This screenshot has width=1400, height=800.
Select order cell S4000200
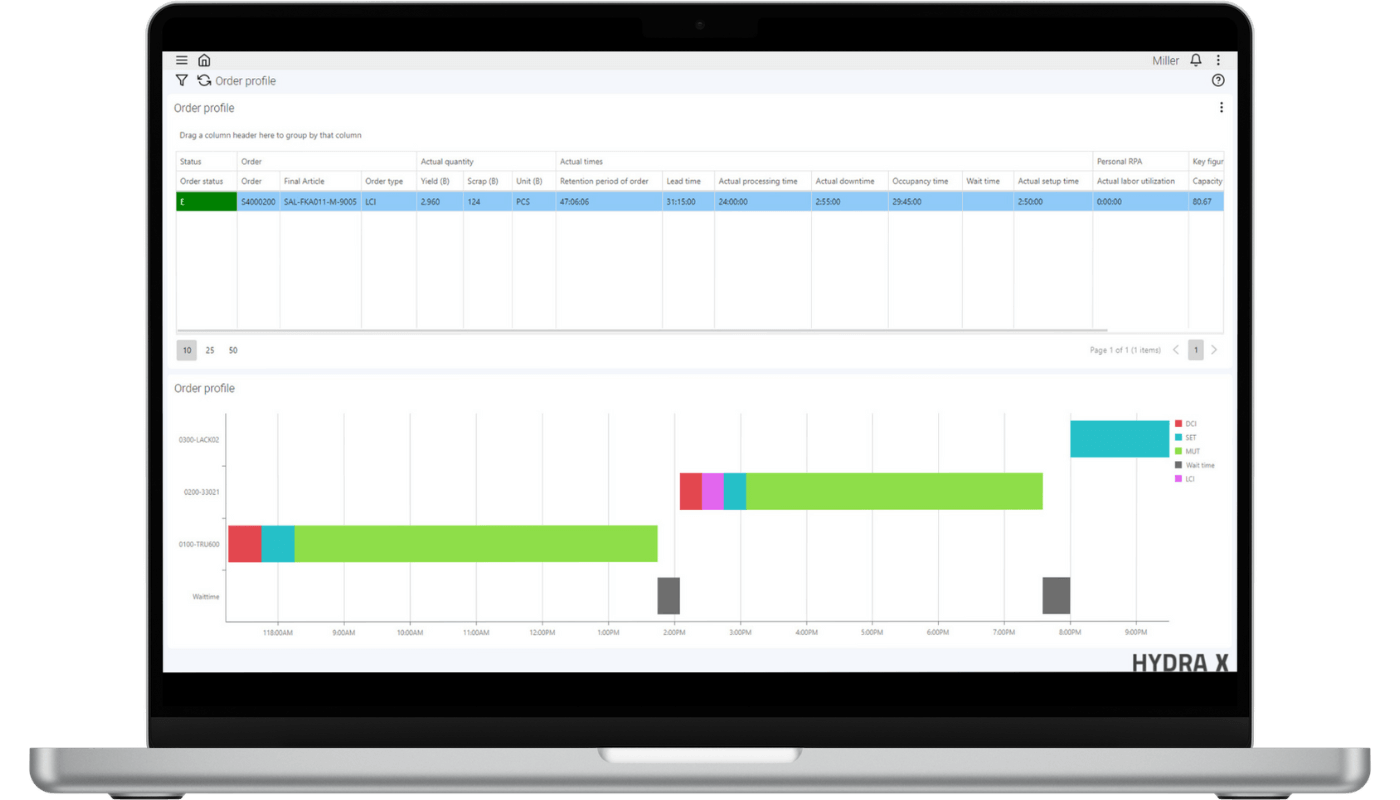(258, 202)
